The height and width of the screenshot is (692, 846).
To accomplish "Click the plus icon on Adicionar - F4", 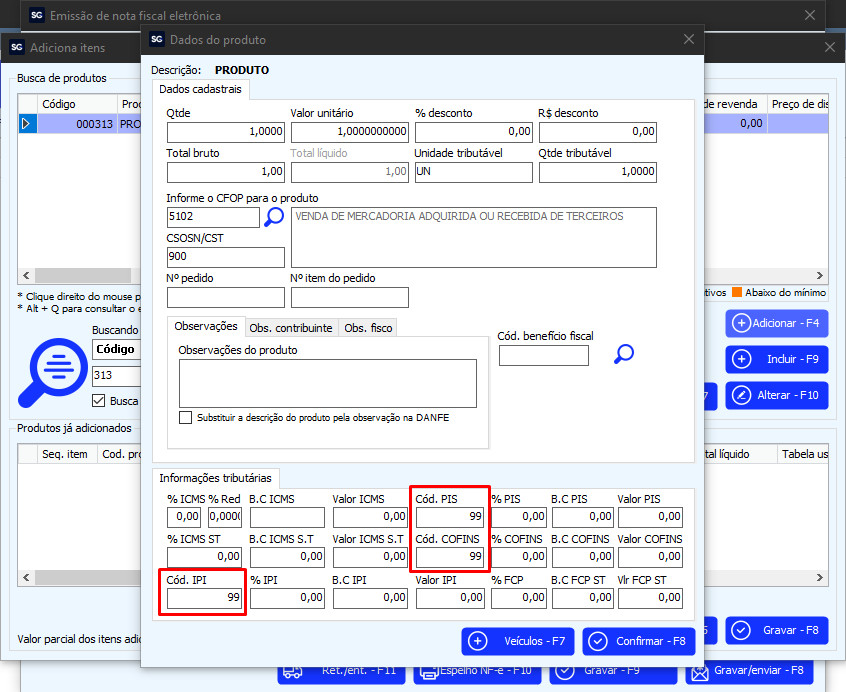I will coord(741,323).
